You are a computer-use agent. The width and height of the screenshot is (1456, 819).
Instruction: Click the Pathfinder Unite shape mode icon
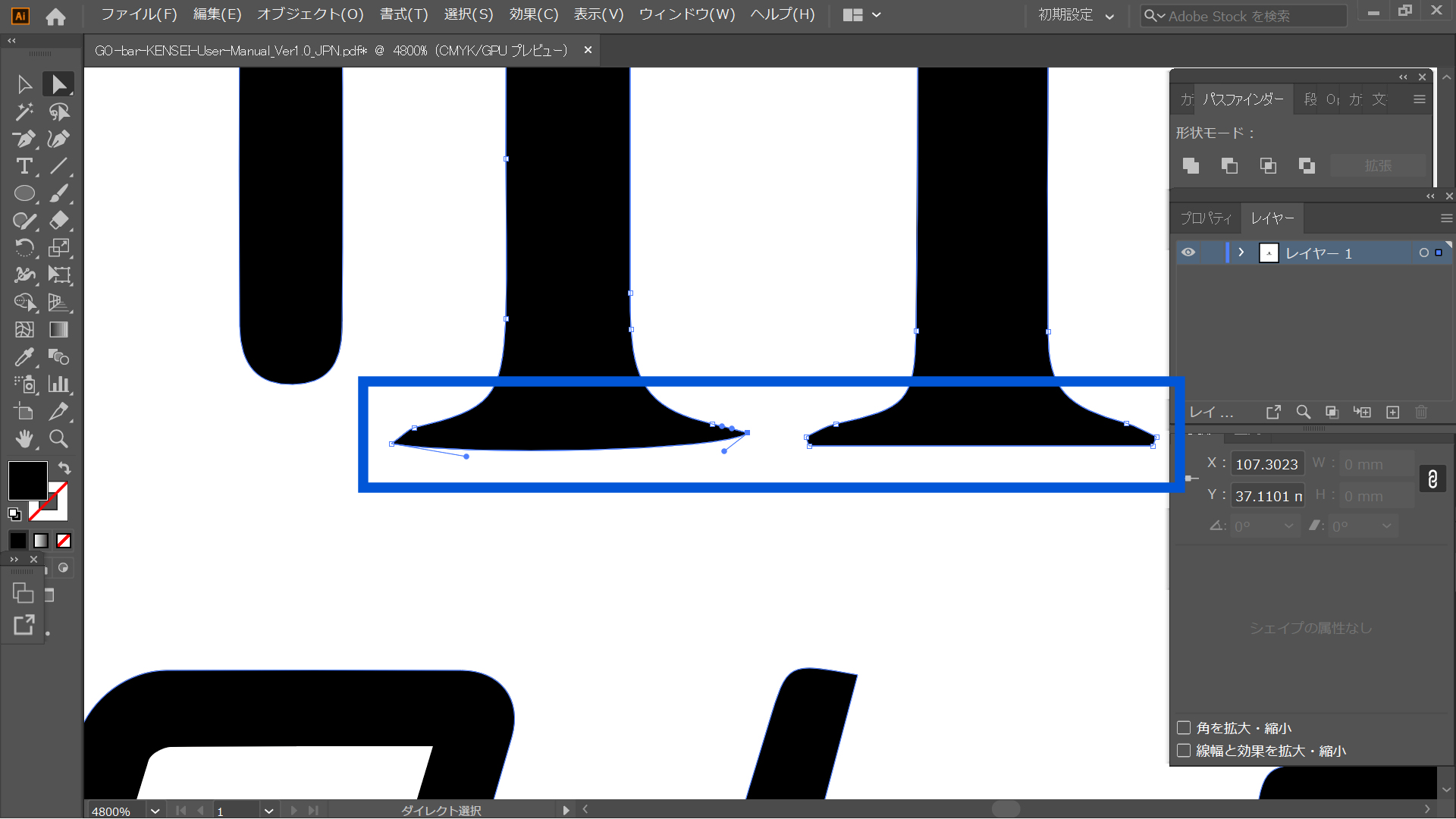pos(1191,166)
